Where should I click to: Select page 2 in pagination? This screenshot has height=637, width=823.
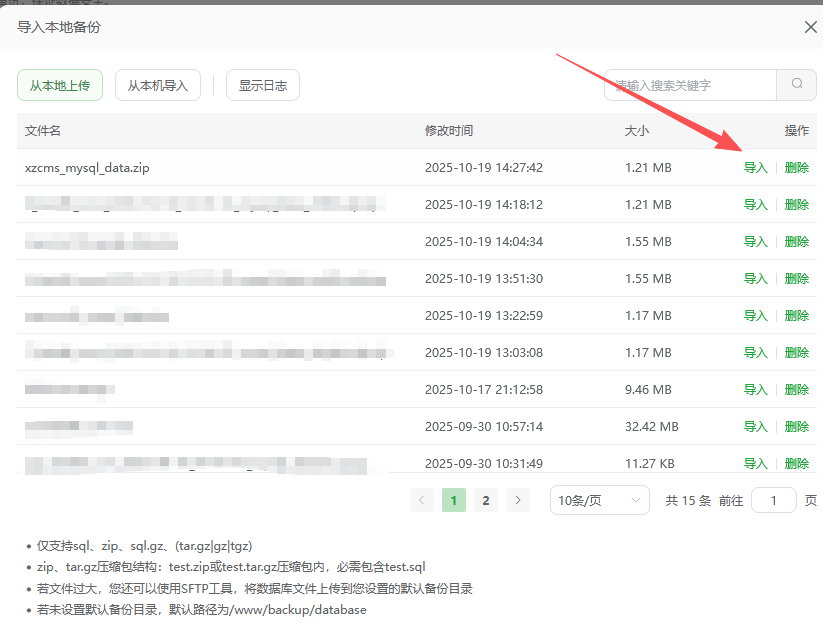(x=486, y=500)
